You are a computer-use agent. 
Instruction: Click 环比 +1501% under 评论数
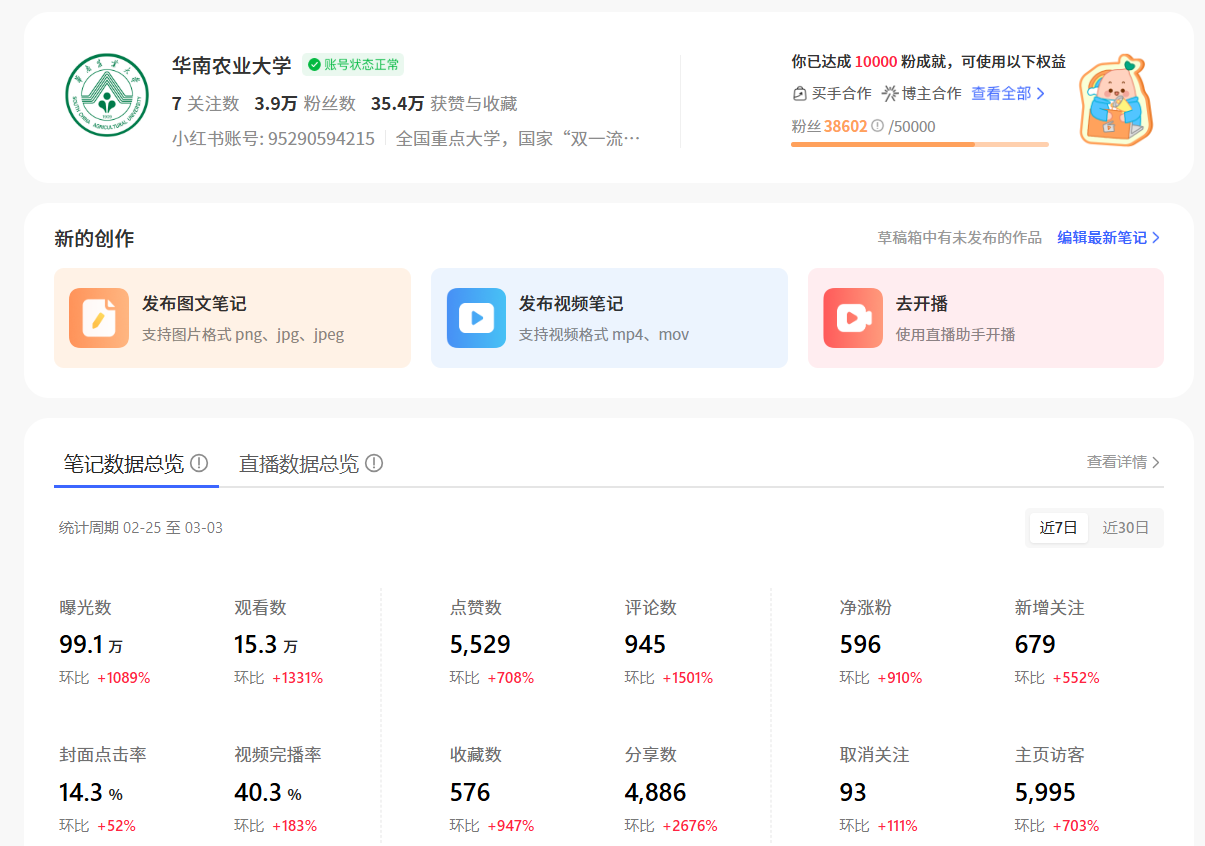tap(669, 678)
